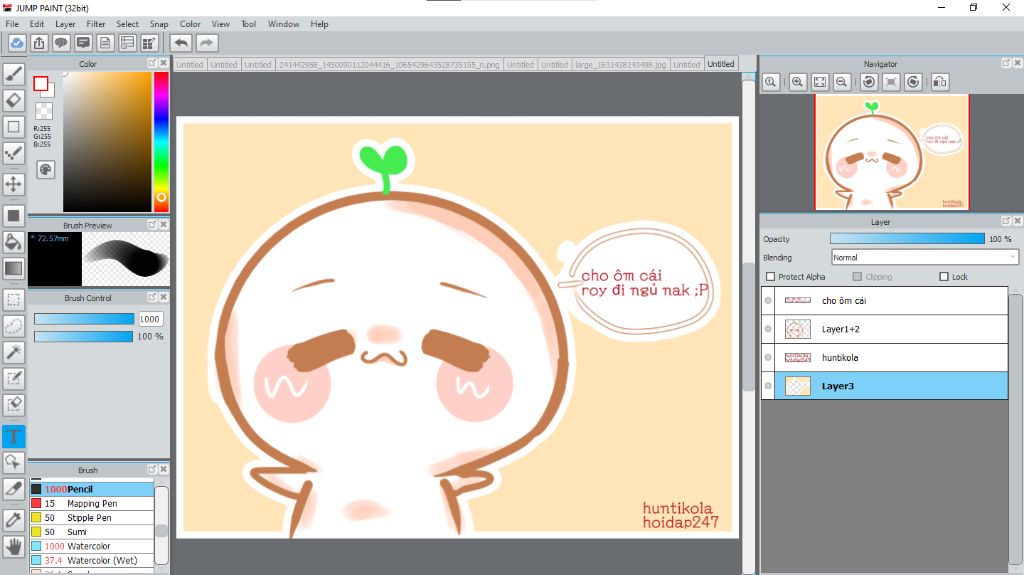Select the Mapping Pen brush
The image size is (1024, 575).
[x=91, y=503]
